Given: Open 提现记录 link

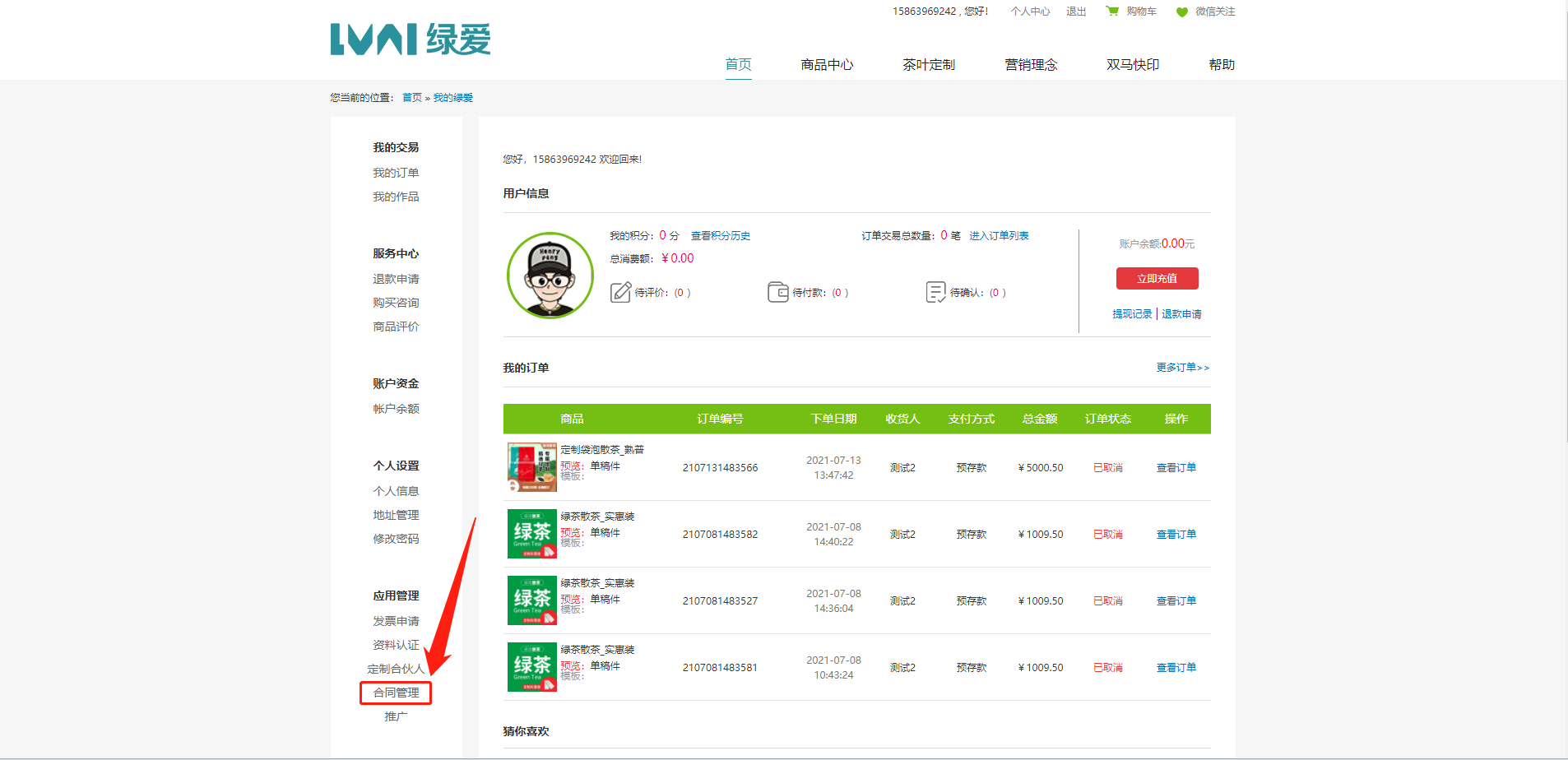Looking at the screenshot, I should coord(1132,314).
